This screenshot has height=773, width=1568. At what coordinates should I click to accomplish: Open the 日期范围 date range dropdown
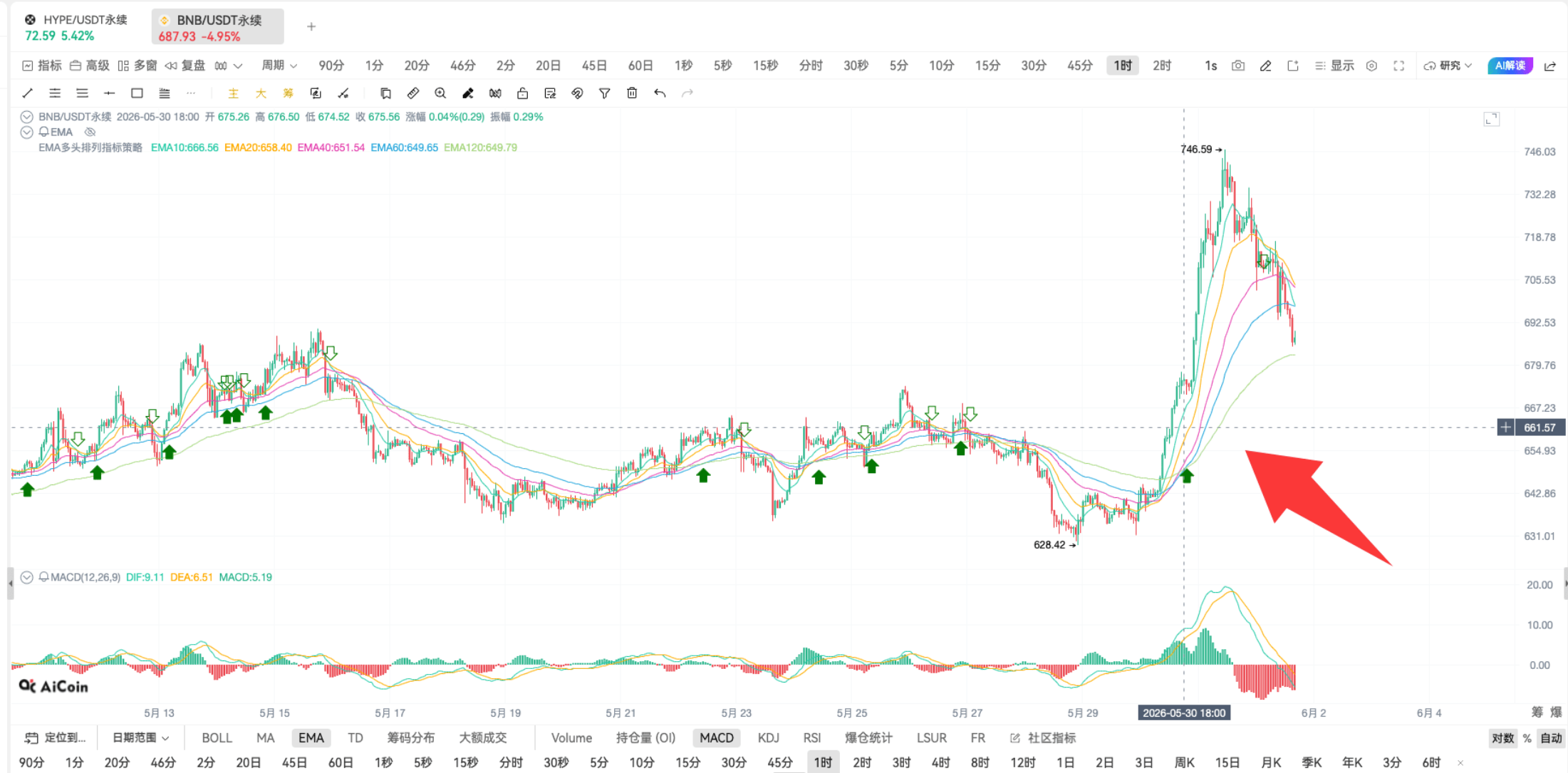click(x=140, y=737)
